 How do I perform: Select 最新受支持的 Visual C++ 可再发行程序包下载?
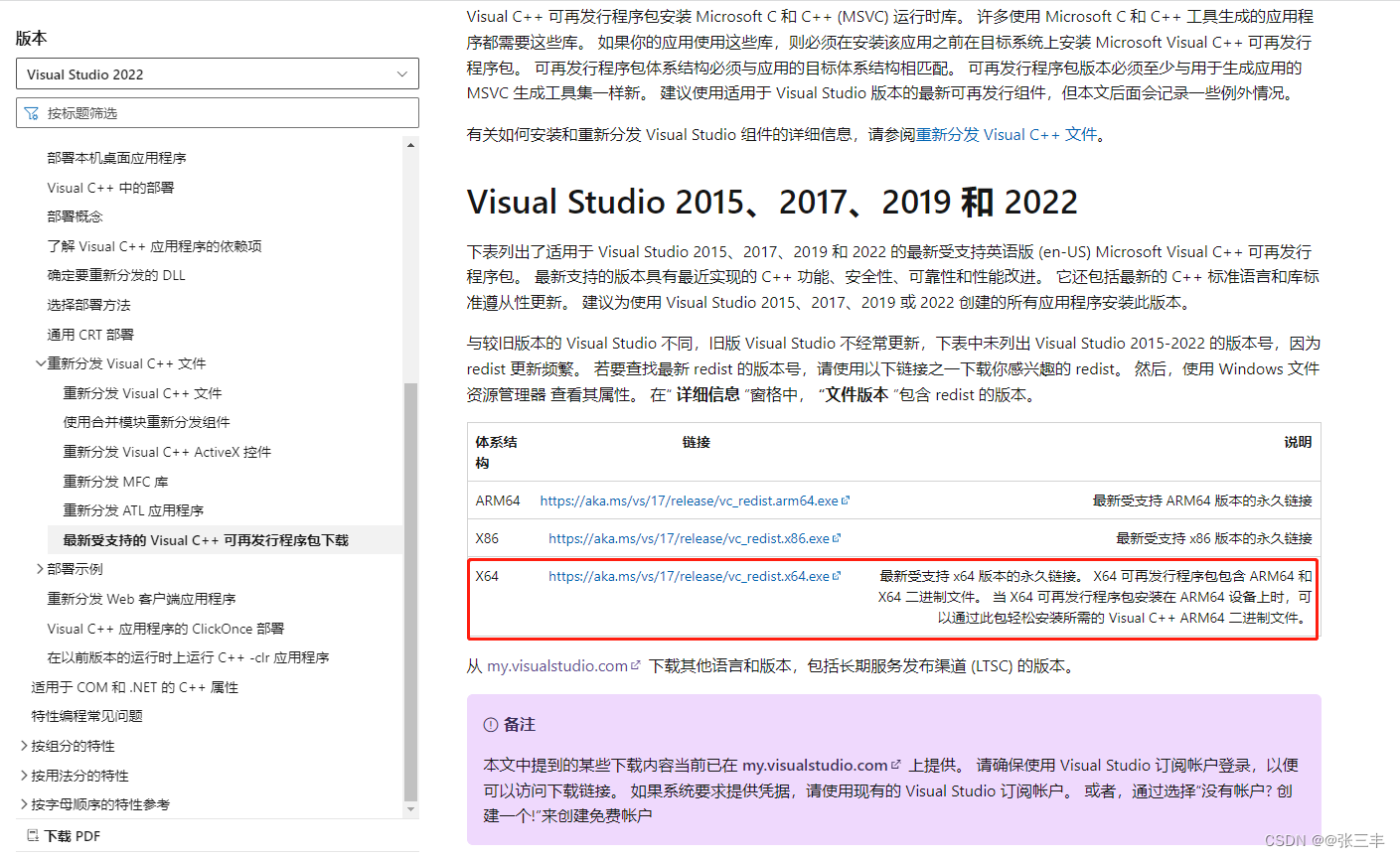coord(206,540)
